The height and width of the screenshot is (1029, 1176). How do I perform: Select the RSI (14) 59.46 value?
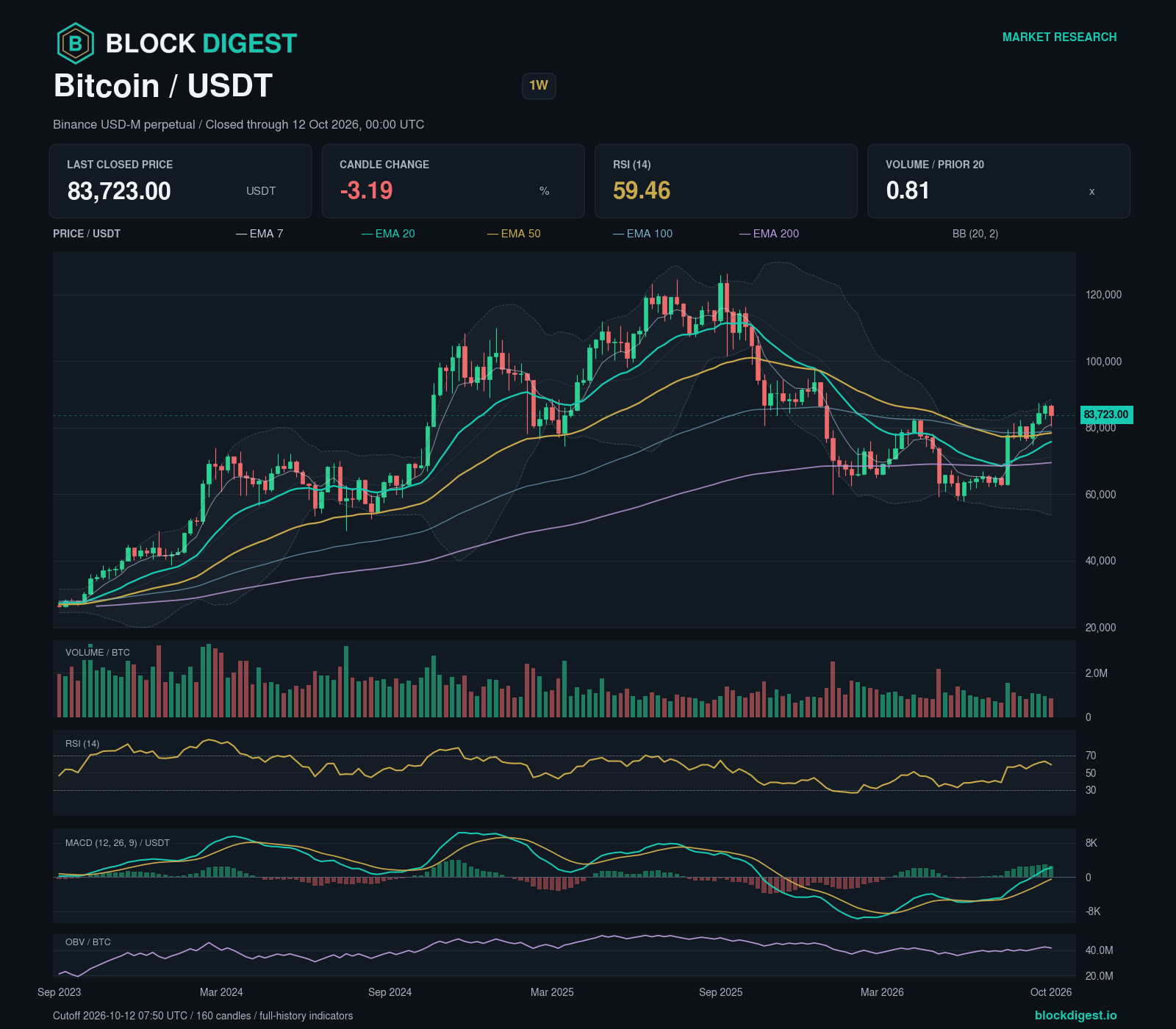(642, 190)
